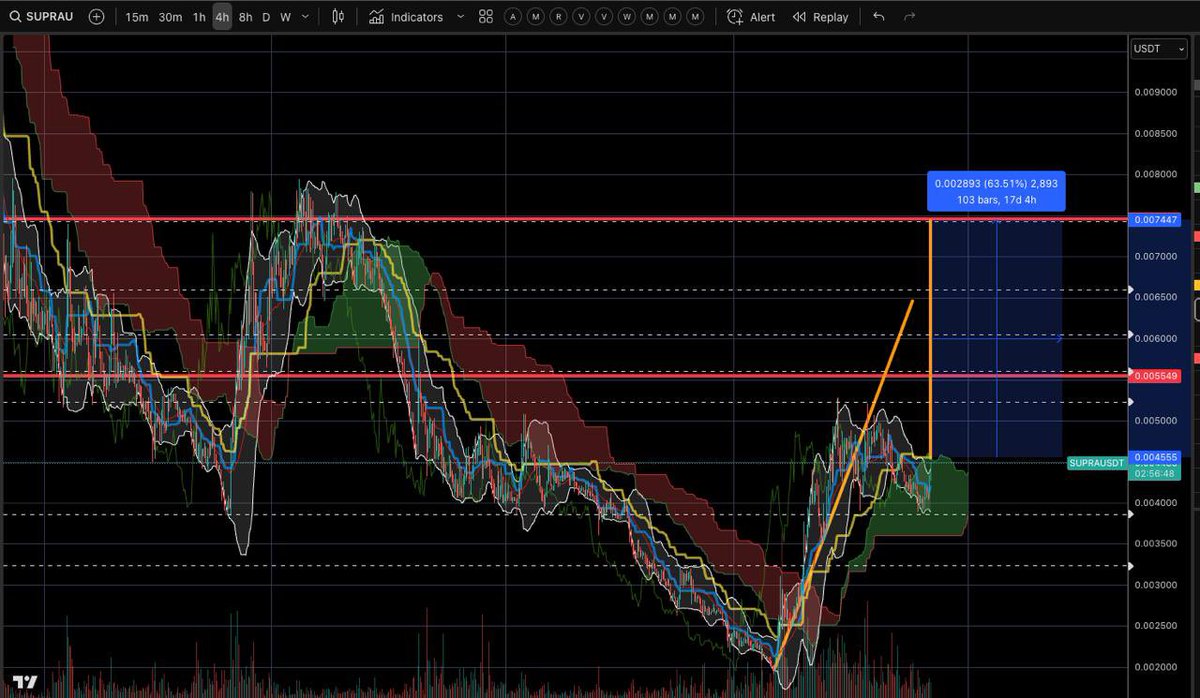The width and height of the screenshot is (1200, 698).
Task: Click the circled A quick button
Action: [x=513, y=17]
